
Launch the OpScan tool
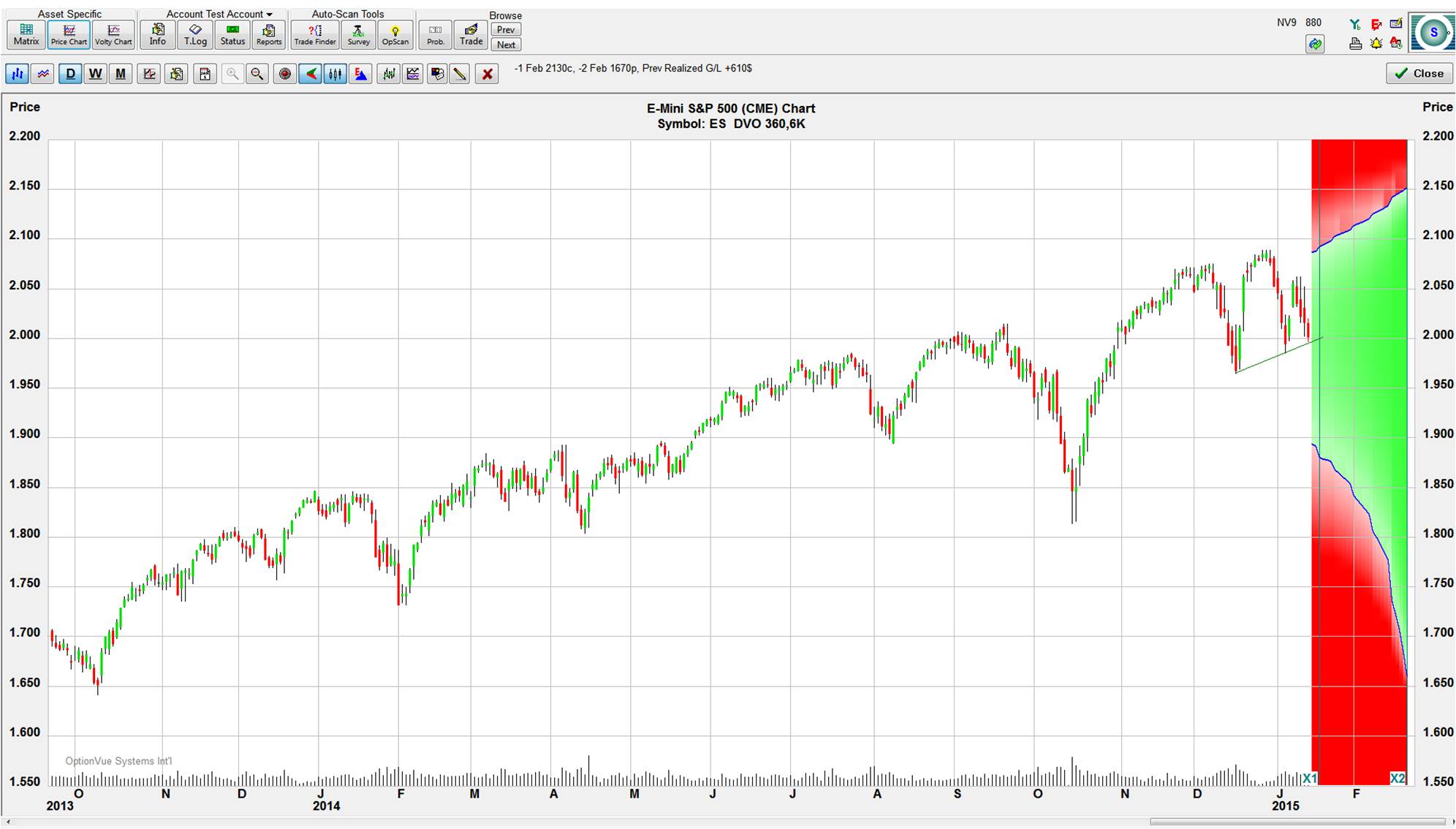pos(395,34)
